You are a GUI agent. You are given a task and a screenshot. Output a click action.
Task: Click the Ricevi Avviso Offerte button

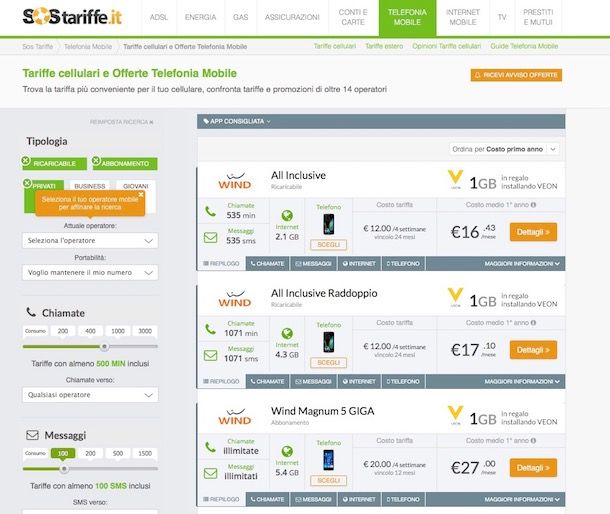point(516,75)
